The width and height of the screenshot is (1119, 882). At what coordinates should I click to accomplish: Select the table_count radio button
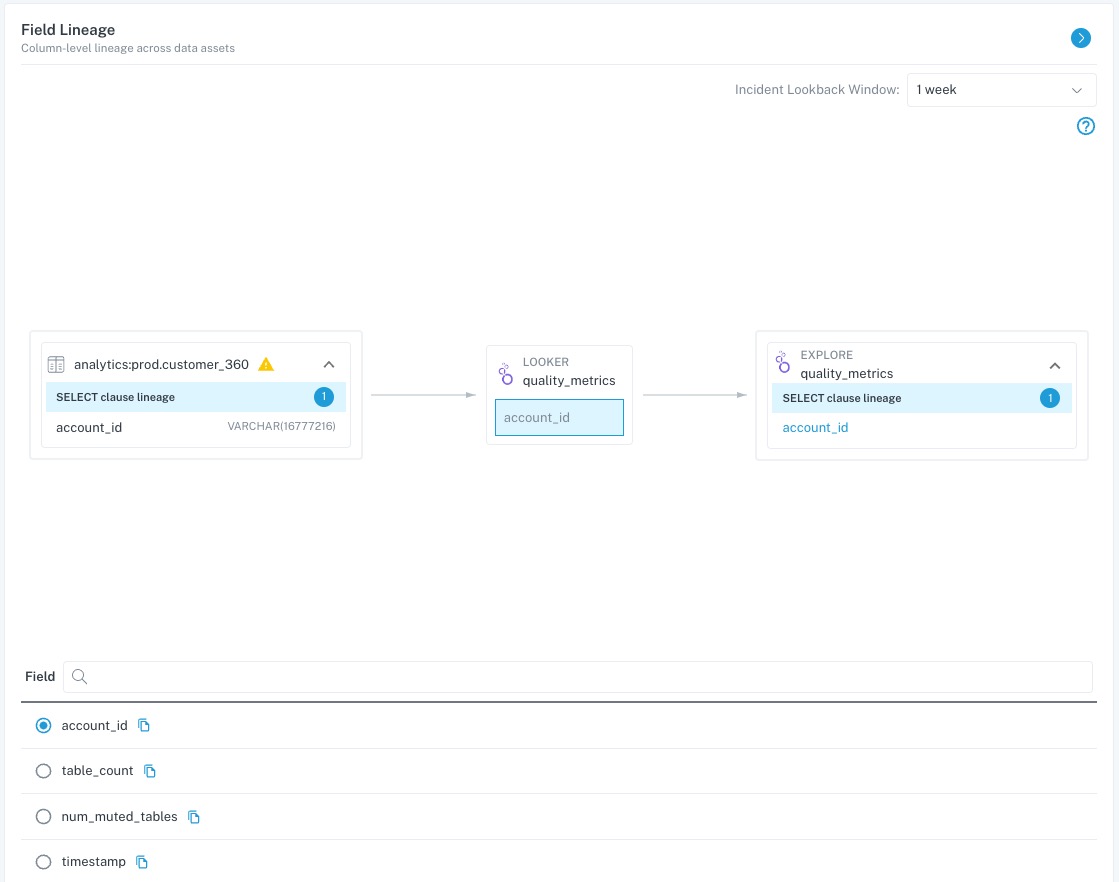[x=44, y=771]
